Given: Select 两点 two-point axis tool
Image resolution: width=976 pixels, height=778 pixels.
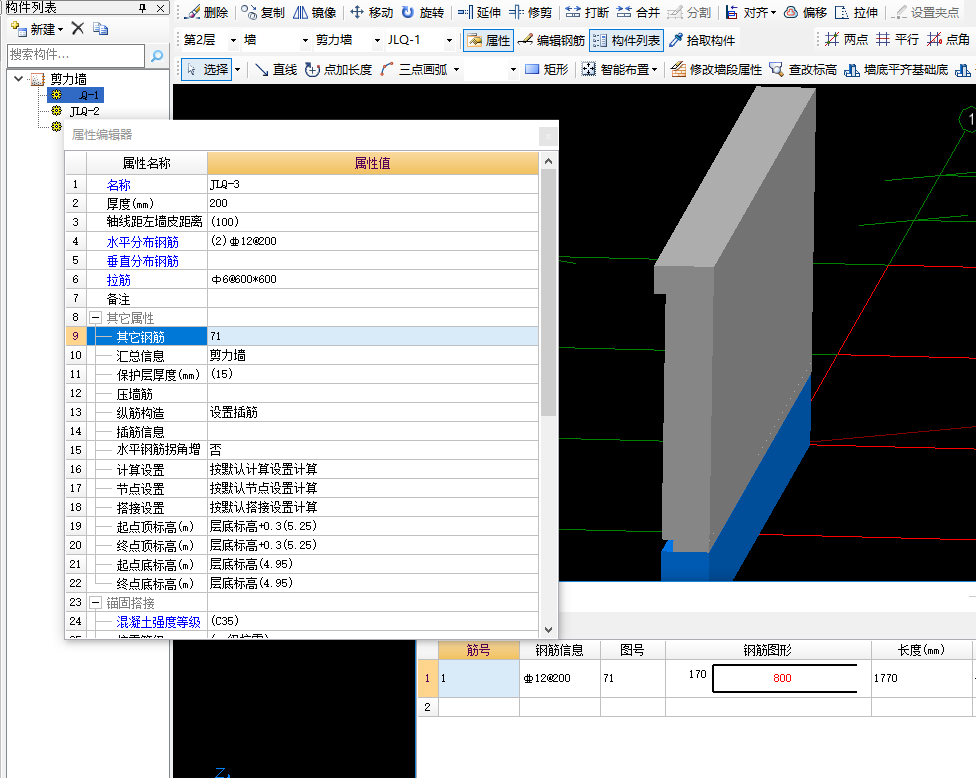Looking at the screenshot, I should point(847,40).
